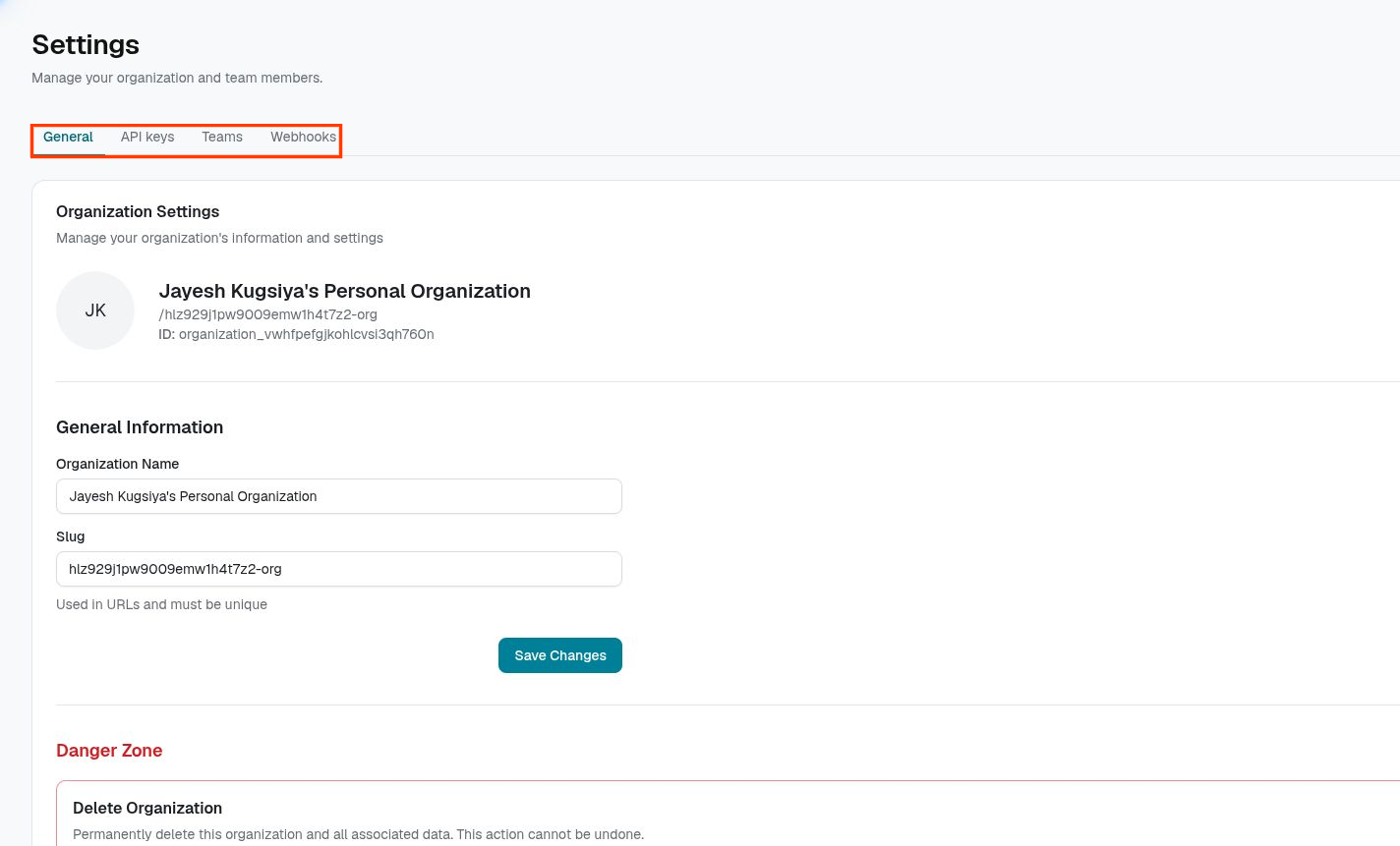
Task: Click the Organization Settings heading
Action: click(x=138, y=211)
